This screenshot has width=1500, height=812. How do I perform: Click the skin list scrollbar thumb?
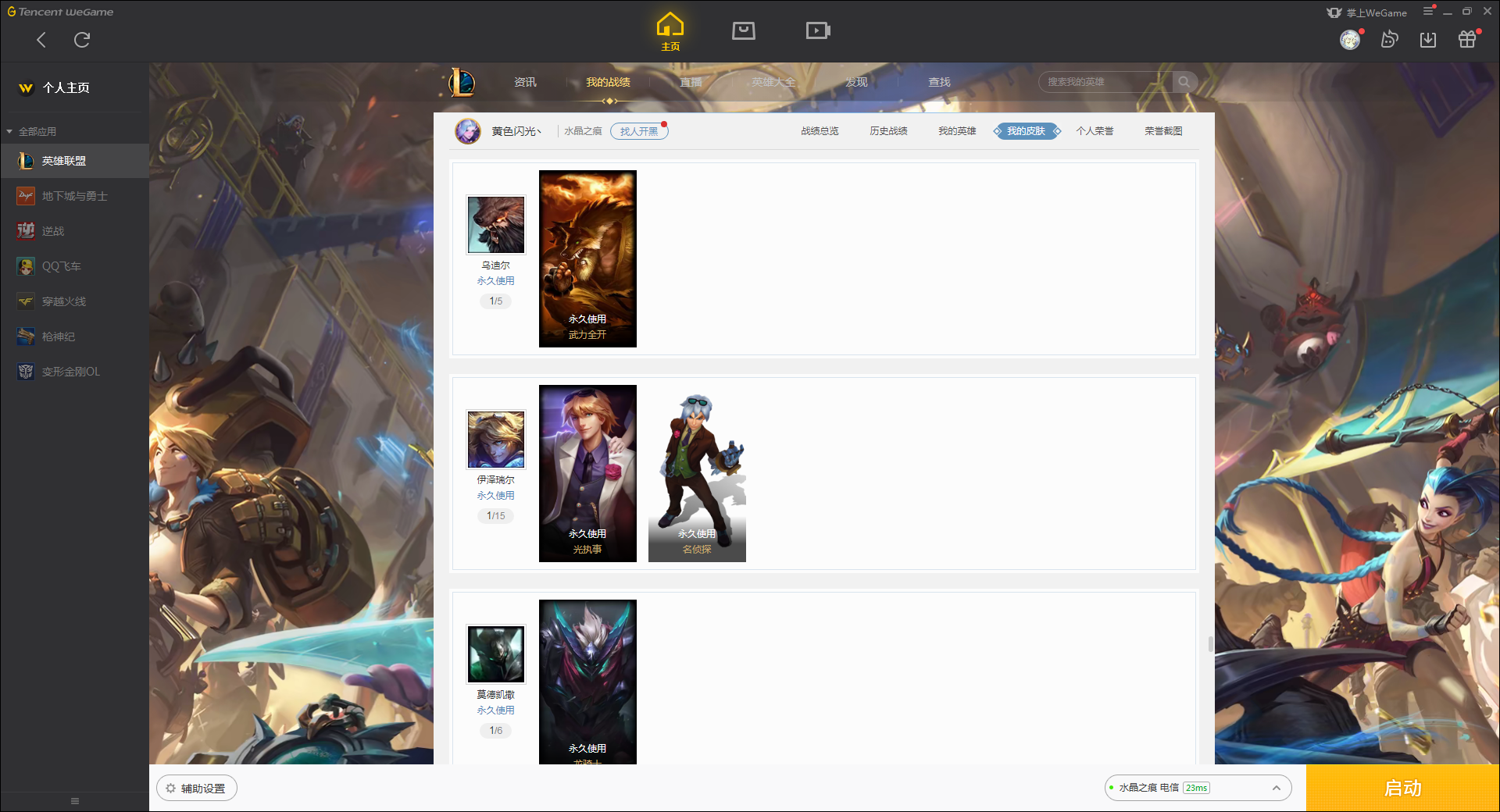pyautogui.click(x=1210, y=644)
